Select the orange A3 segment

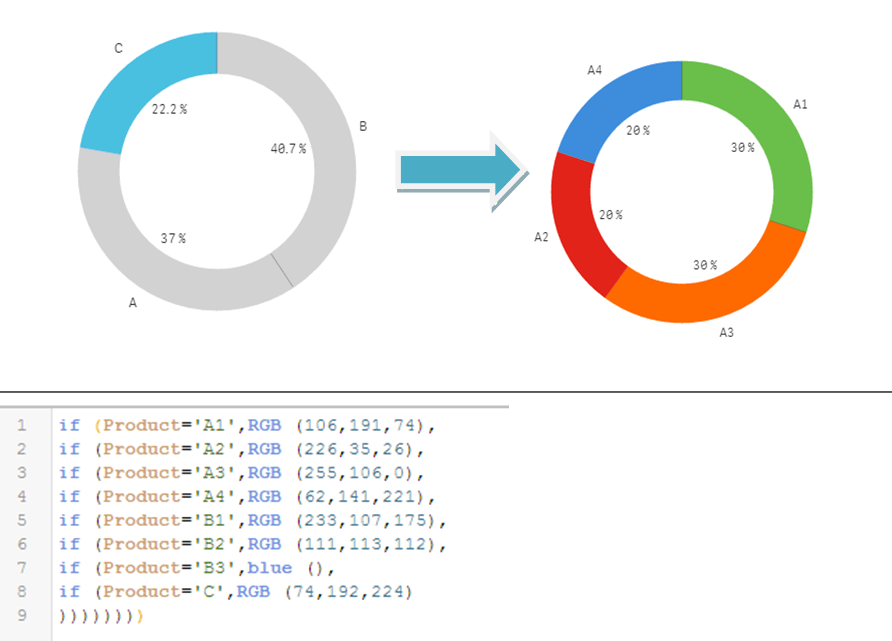pos(680,300)
